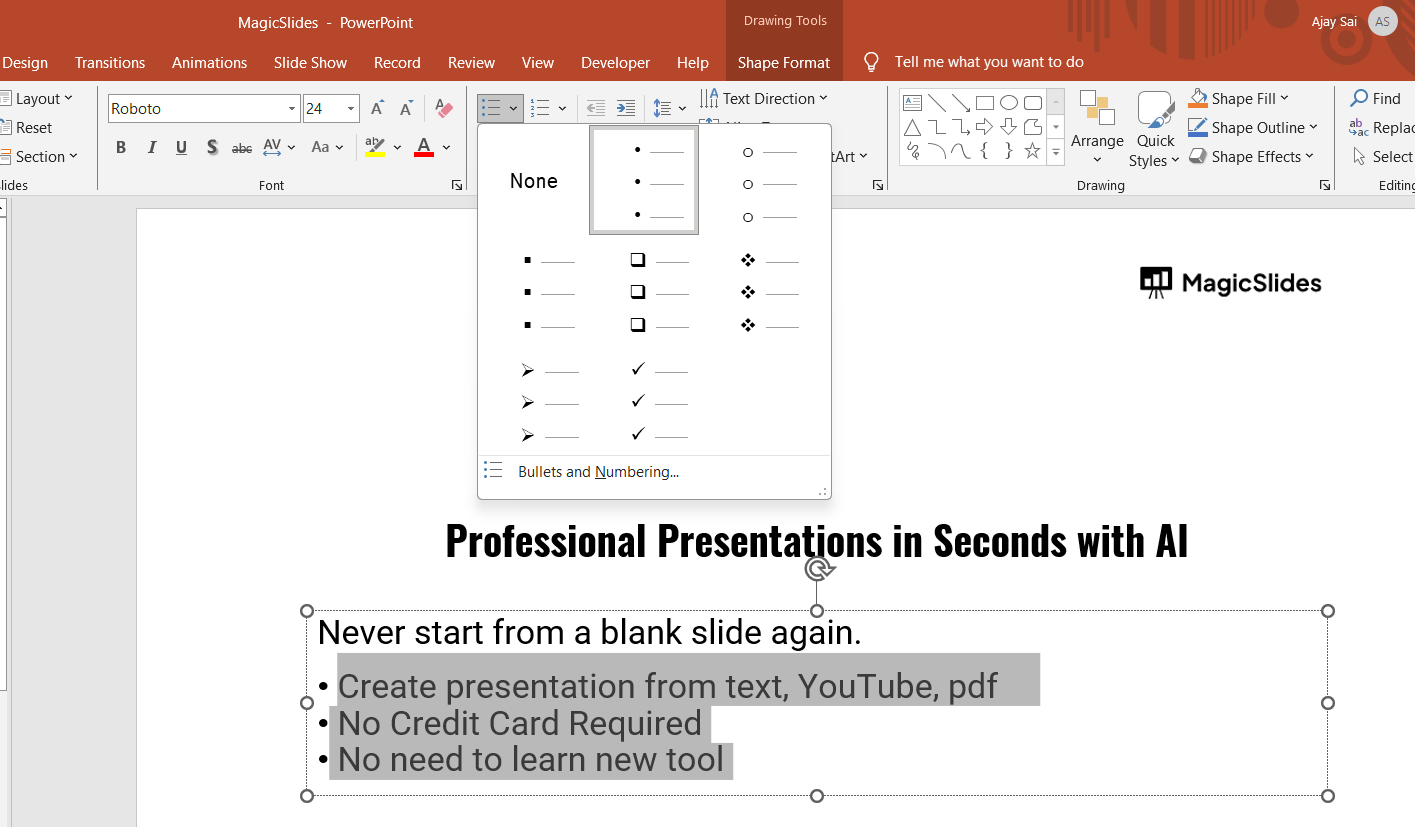Open the Slide Show tab
1415x827 pixels.
[x=310, y=62]
